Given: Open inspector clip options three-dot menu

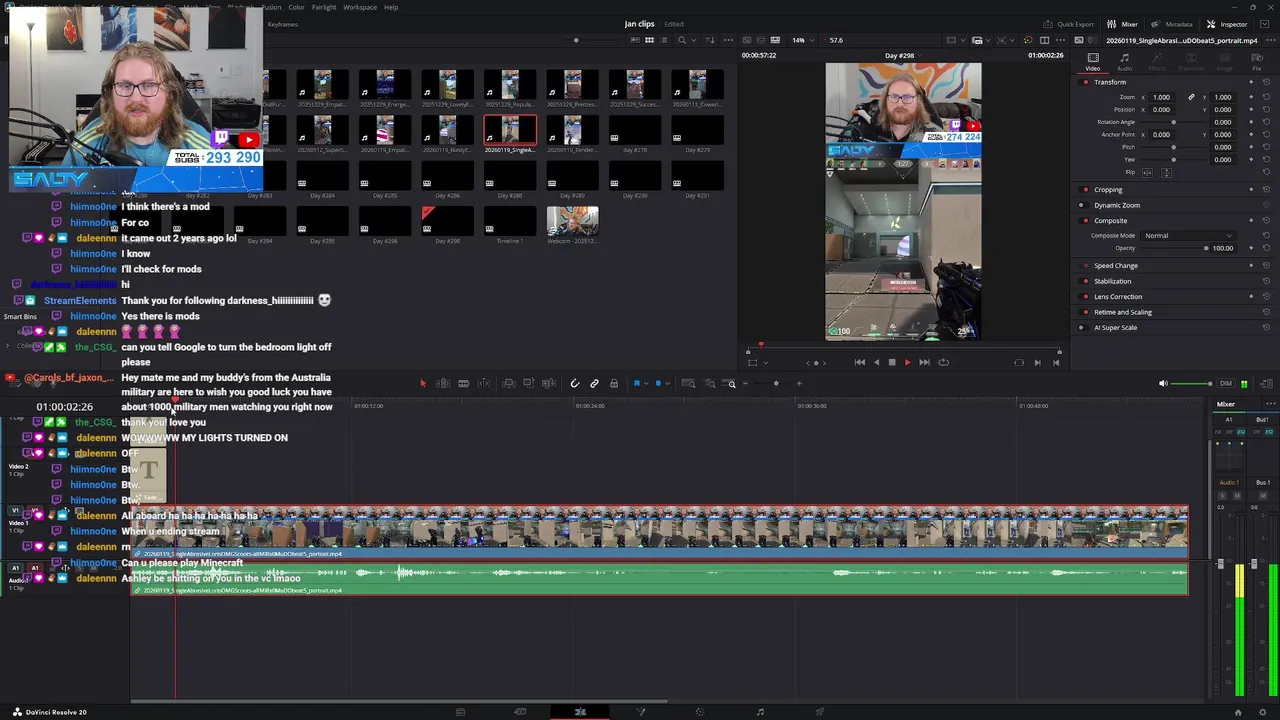Looking at the screenshot, I should tap(1270, 40).
